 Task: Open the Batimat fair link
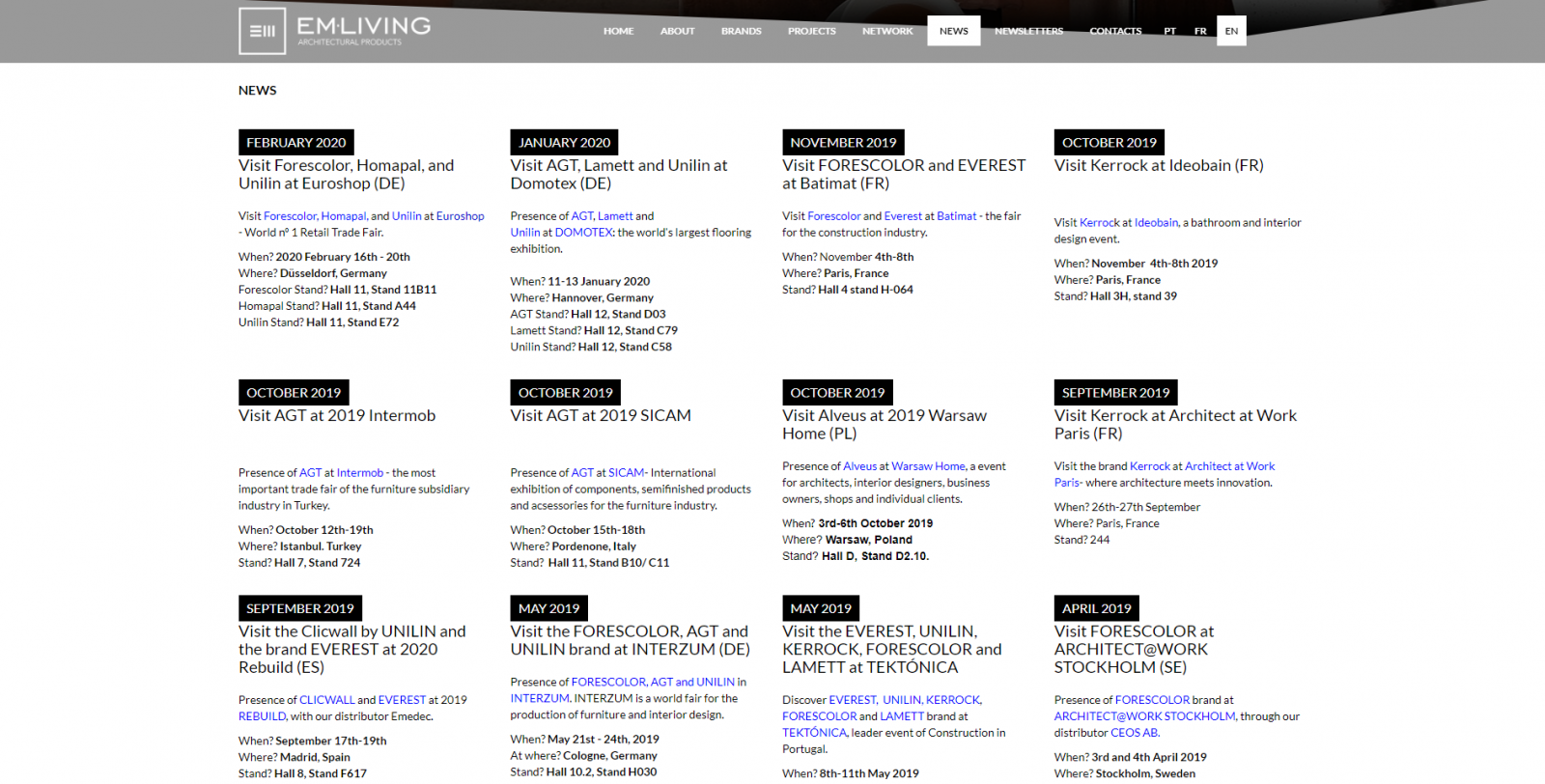coord(956,216)
